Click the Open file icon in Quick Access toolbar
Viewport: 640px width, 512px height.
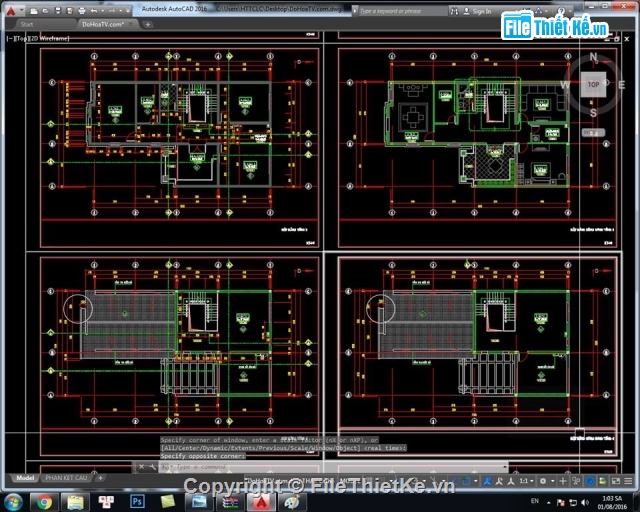tap(46, 11)
